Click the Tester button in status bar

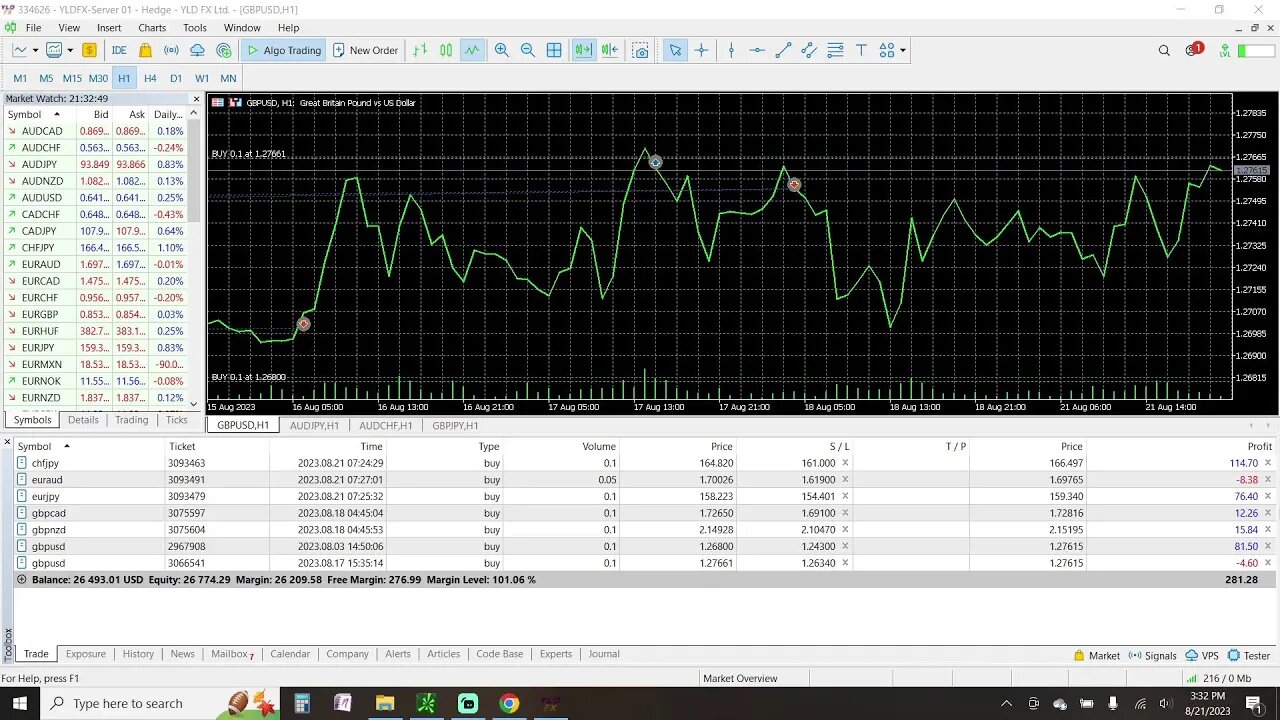[1249, 656]
